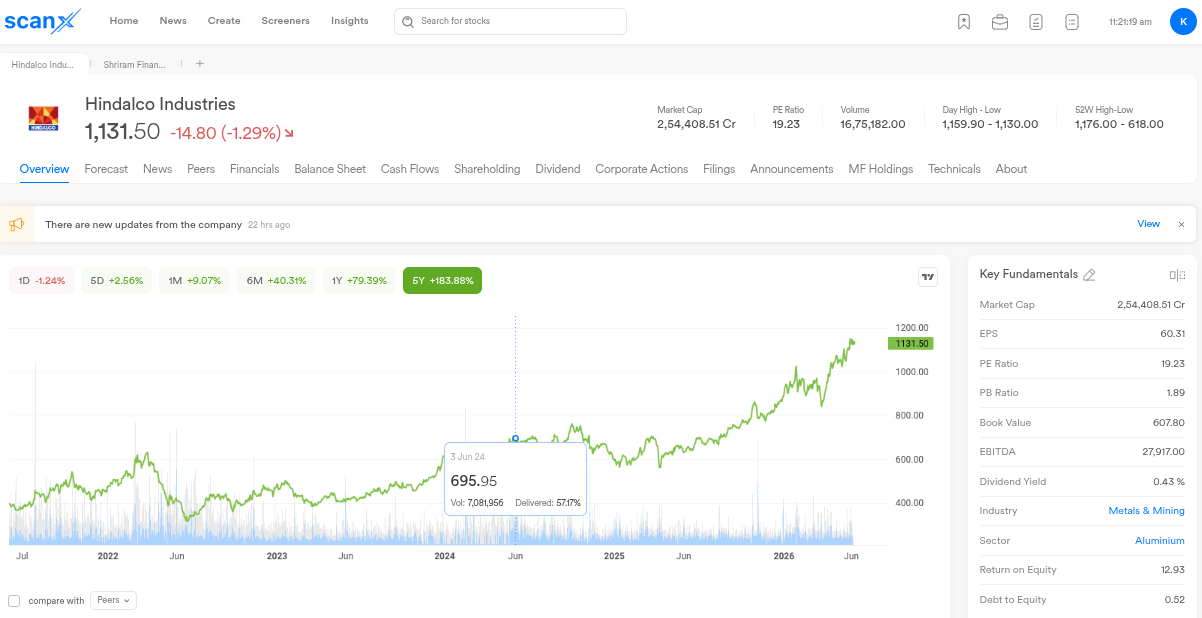Open the list icon next to clock

pyautogui.click(x=1072, y=21)
